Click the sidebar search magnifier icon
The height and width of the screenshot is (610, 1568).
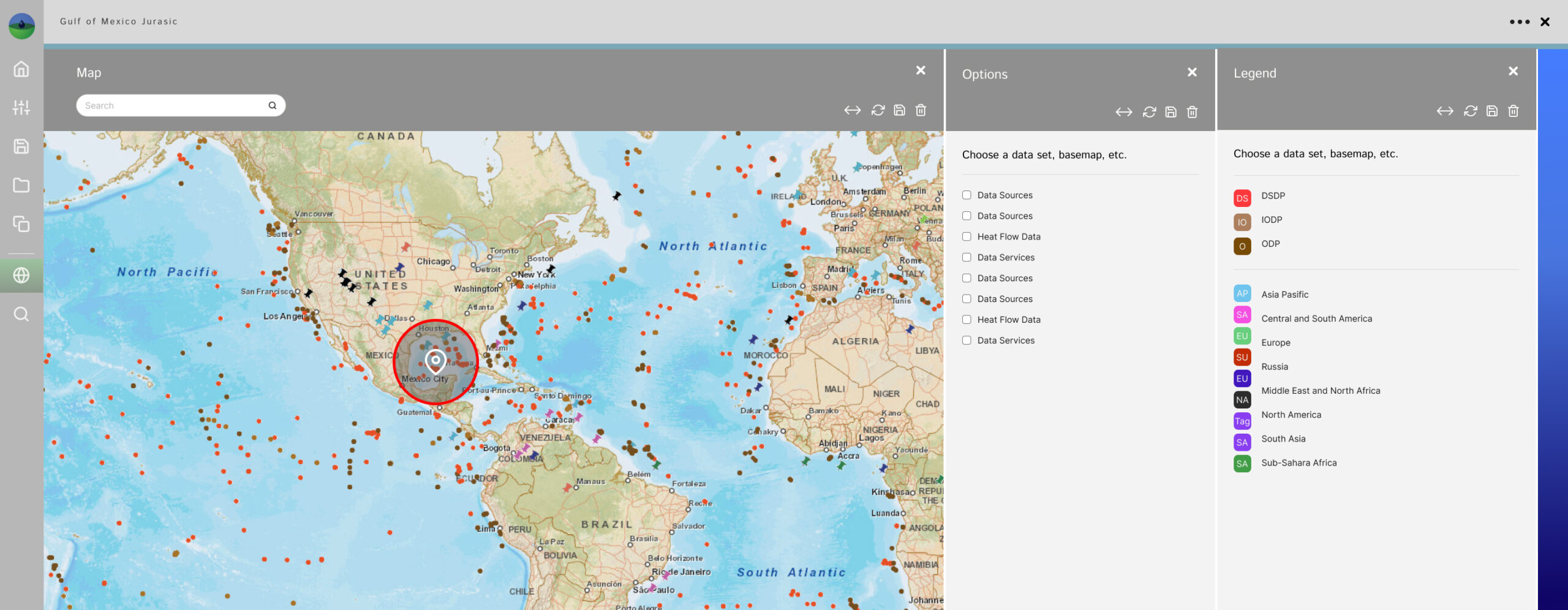[x=21, y=314]
